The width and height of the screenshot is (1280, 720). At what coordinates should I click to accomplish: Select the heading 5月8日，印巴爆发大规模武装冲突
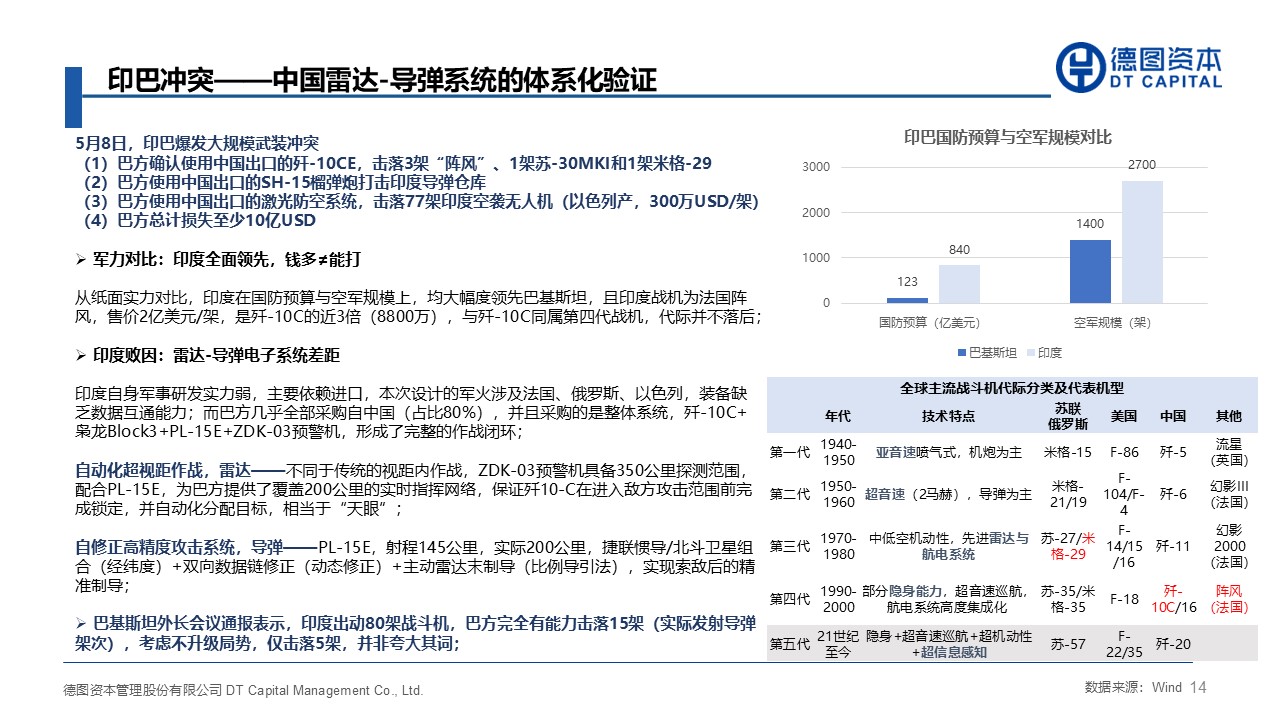pos(198,144)
